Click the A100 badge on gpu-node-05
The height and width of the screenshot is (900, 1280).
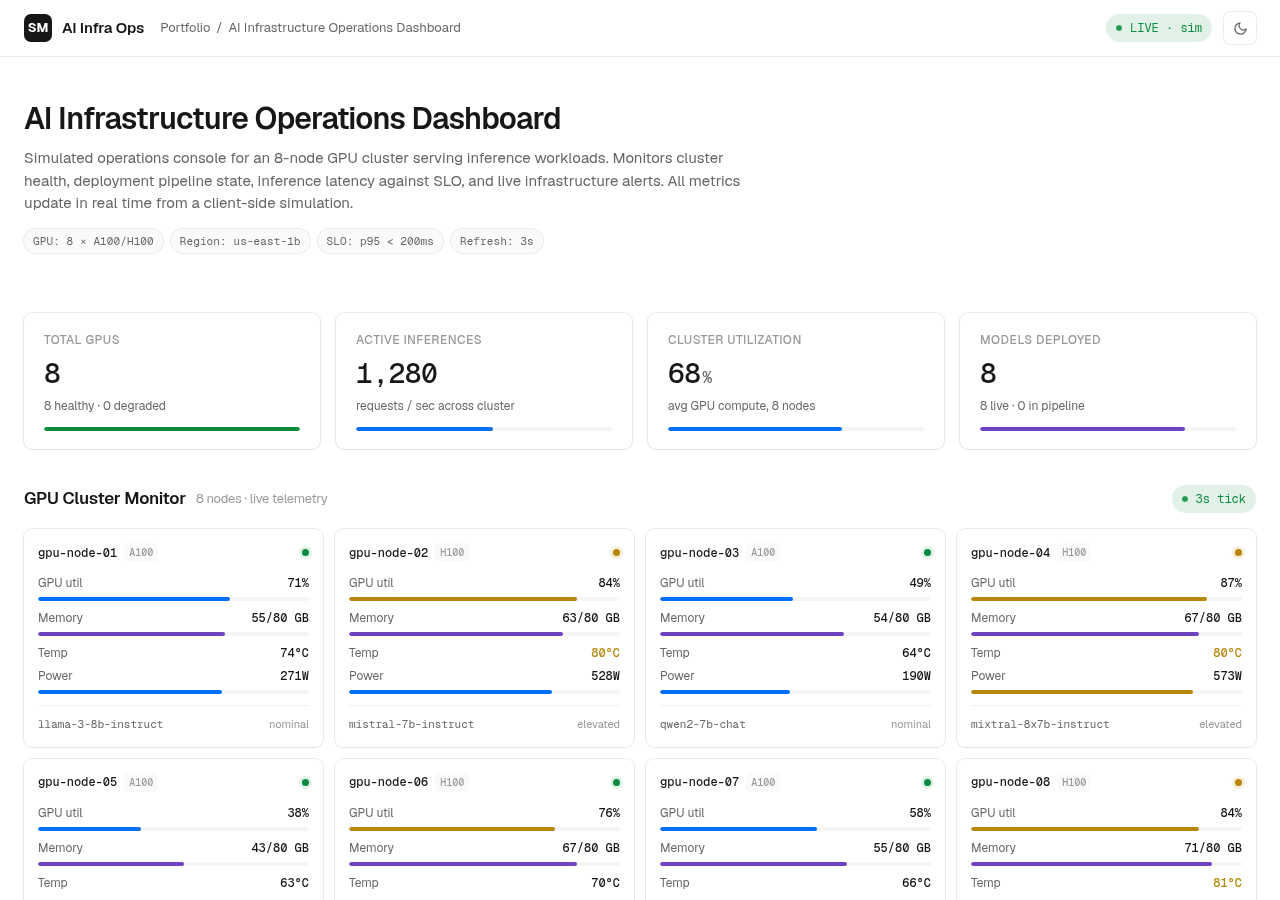[x=141, y=783]
